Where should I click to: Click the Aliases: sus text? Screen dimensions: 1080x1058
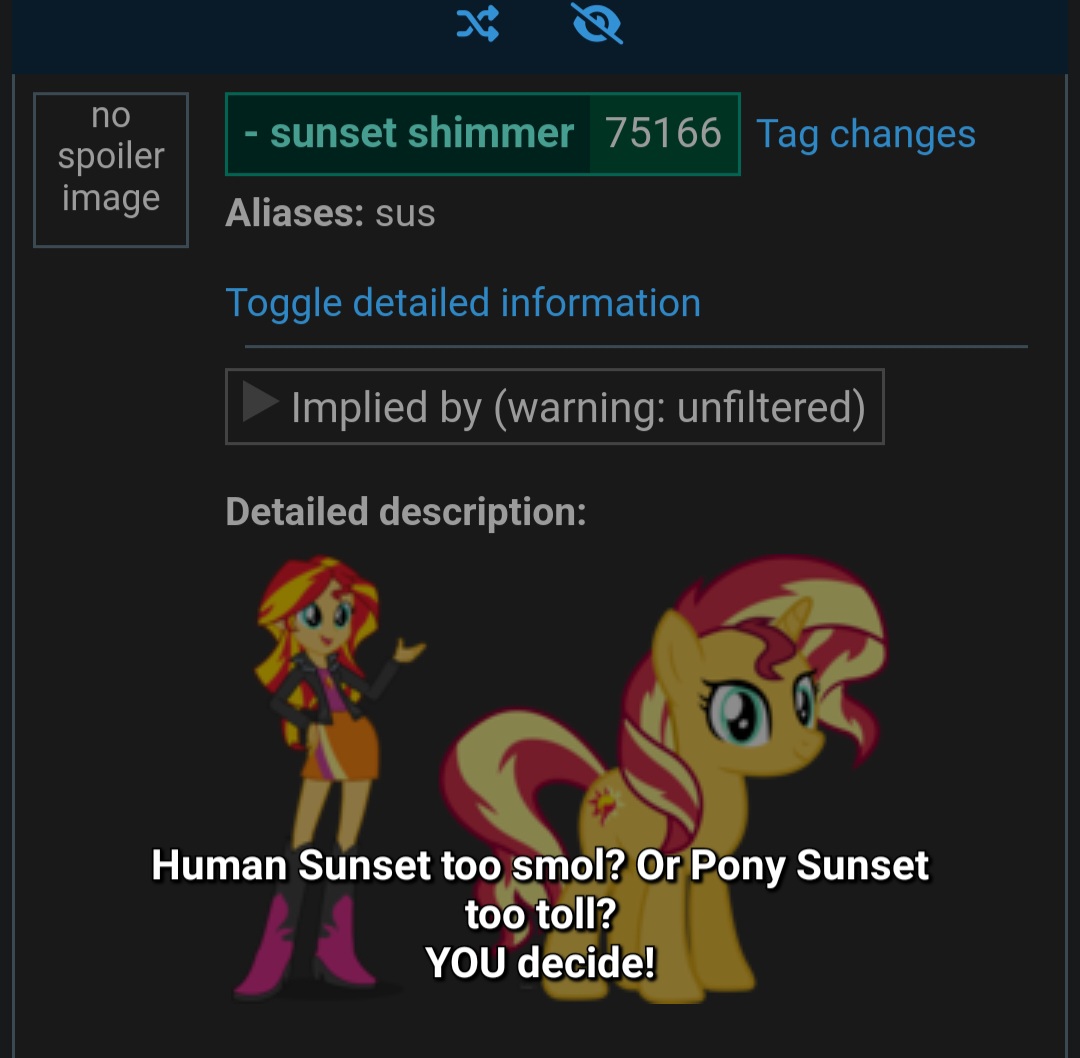(x=330, y=213)
